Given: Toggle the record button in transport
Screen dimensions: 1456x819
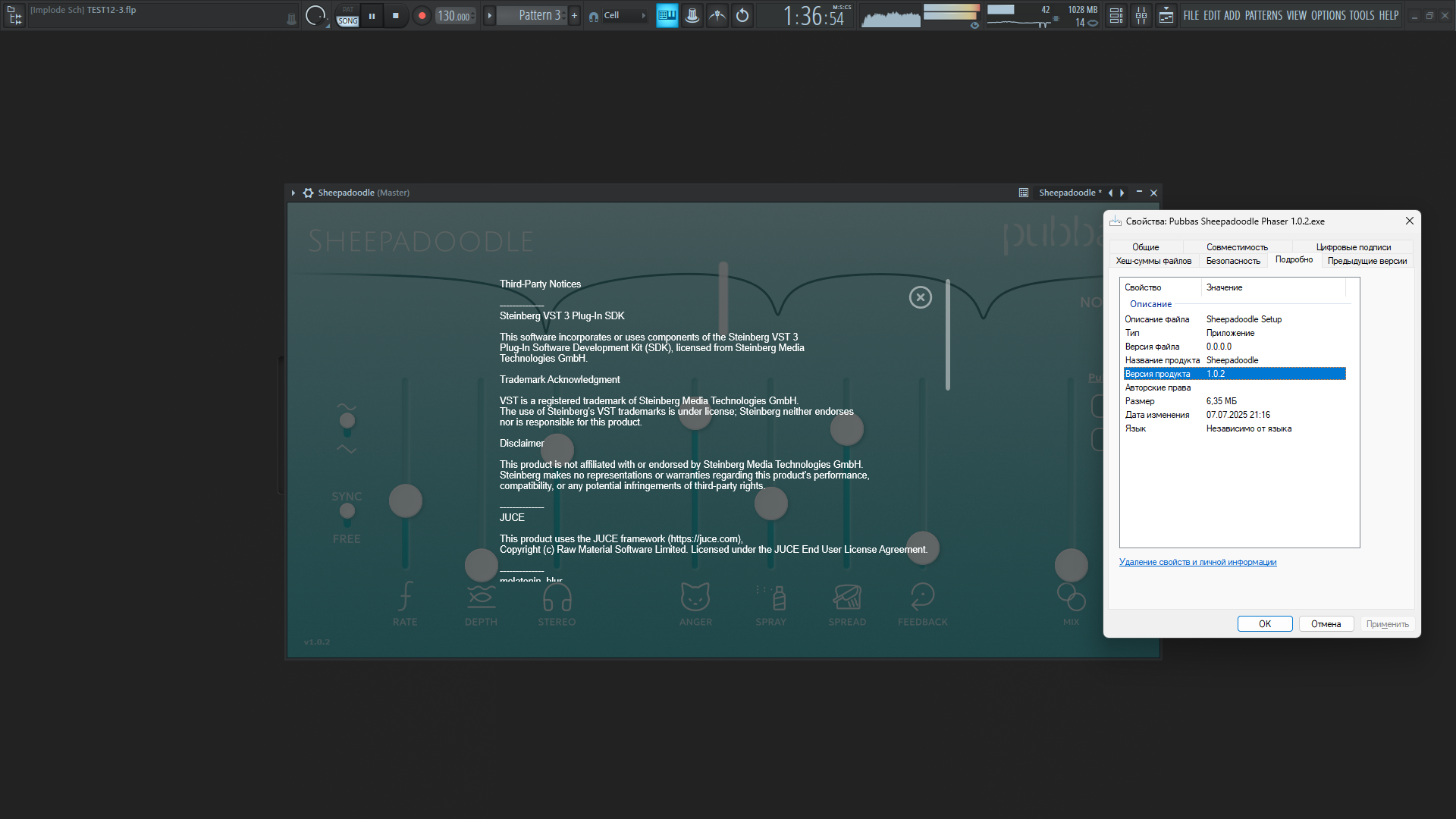Looking at the screenshot, I should click(x=422, y=15).
